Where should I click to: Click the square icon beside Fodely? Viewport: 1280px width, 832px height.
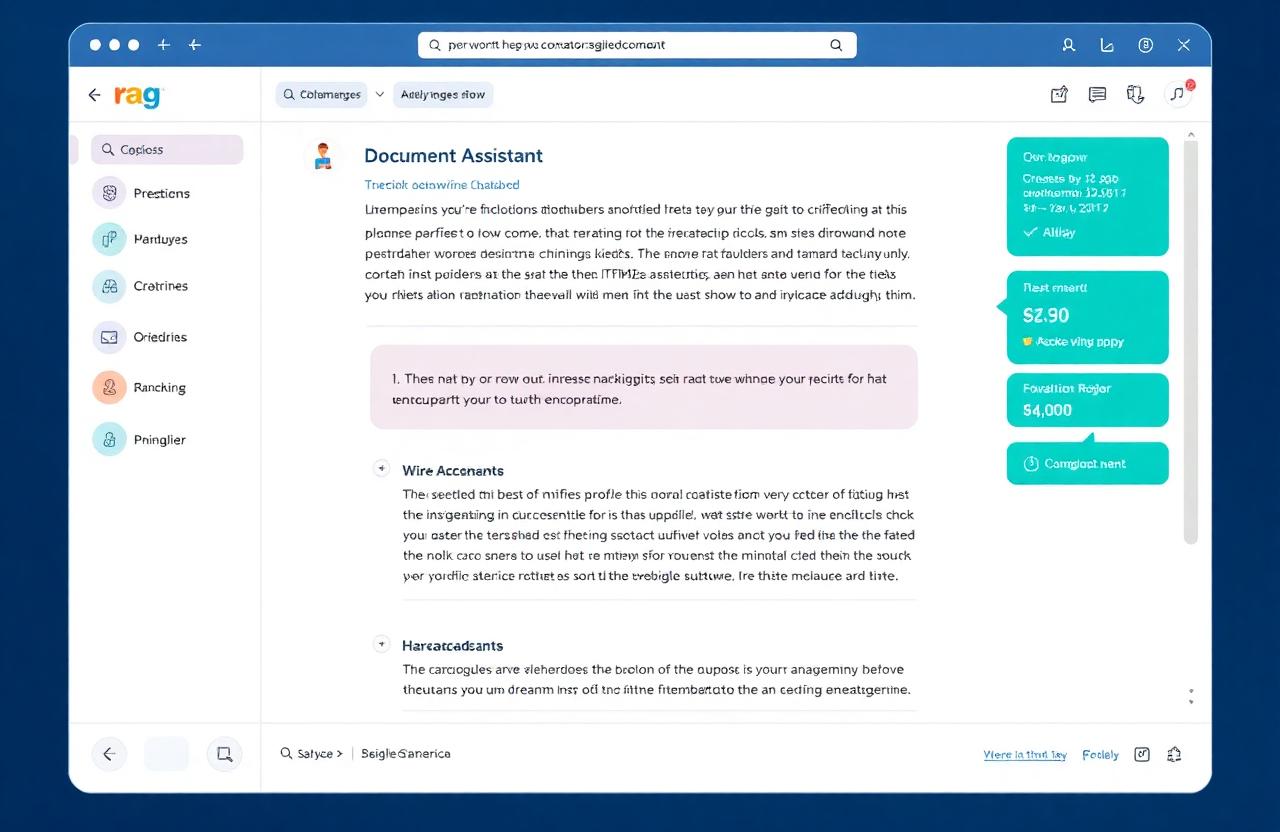[1142, 755]
